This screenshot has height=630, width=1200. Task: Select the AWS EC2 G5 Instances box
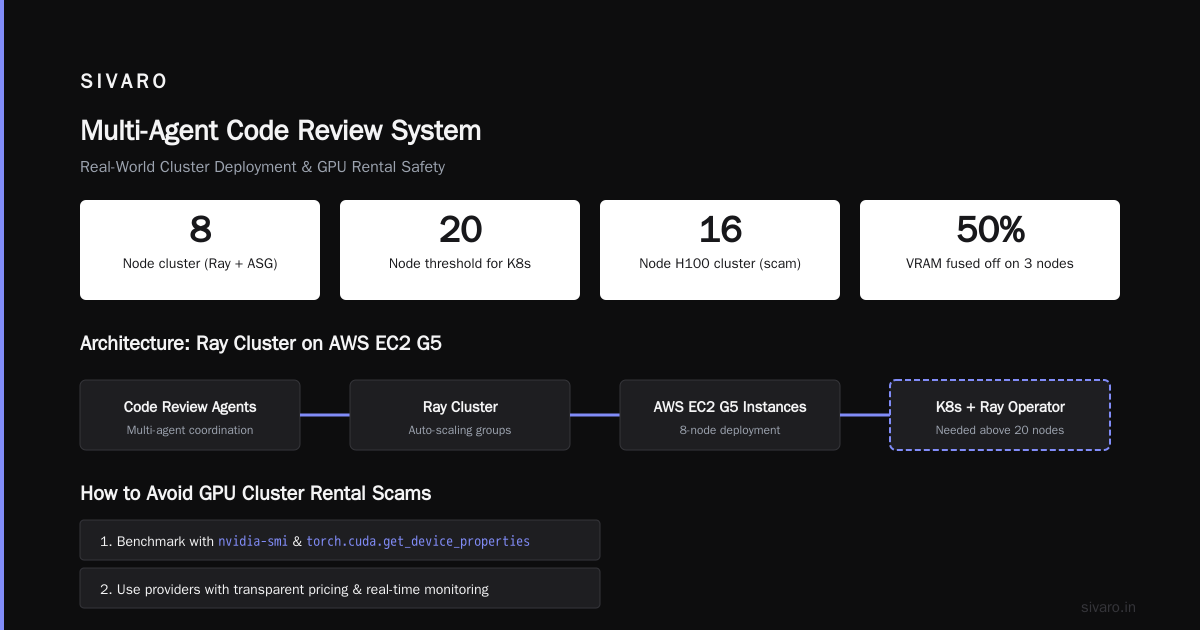(x=730, y=415)
